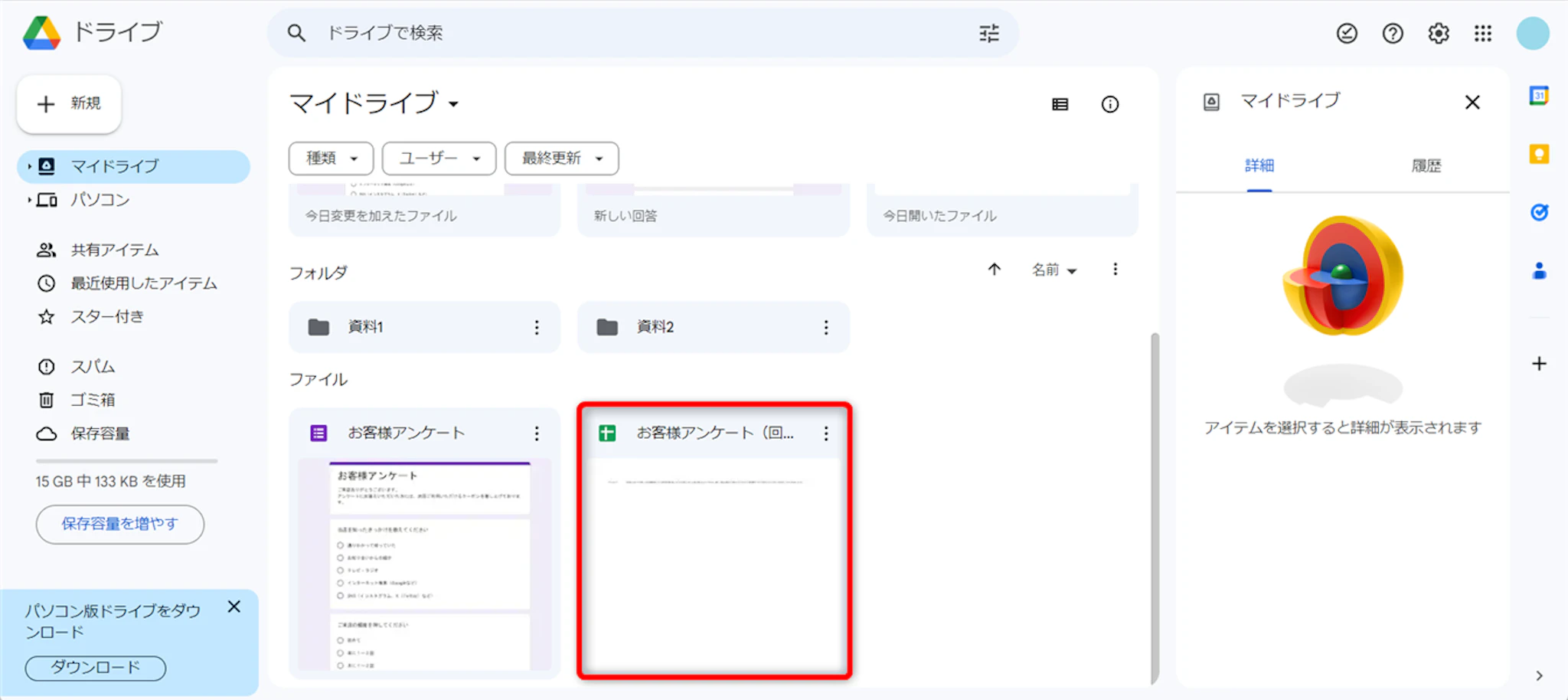
Task: Switch to the 履歴 tab
Action: click(x=1426, y=165)
